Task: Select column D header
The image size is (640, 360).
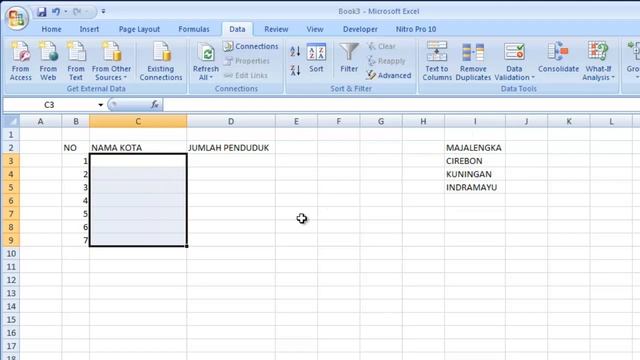Action: [x=231, y=121]
